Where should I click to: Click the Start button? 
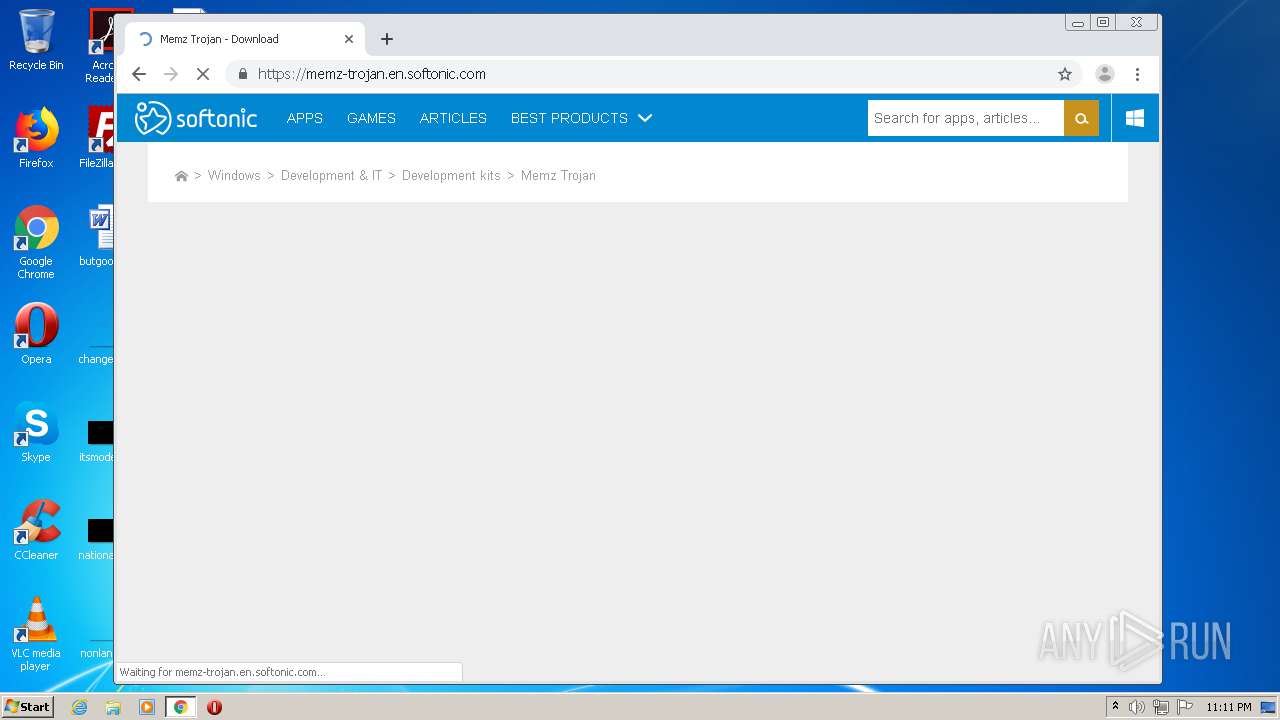(x=28, y=707)
